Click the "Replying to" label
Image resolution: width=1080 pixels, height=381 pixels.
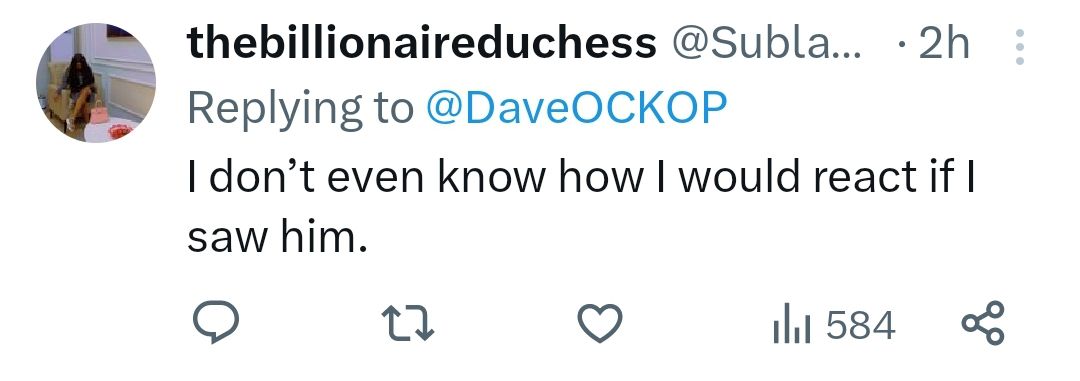coord(301,110)
